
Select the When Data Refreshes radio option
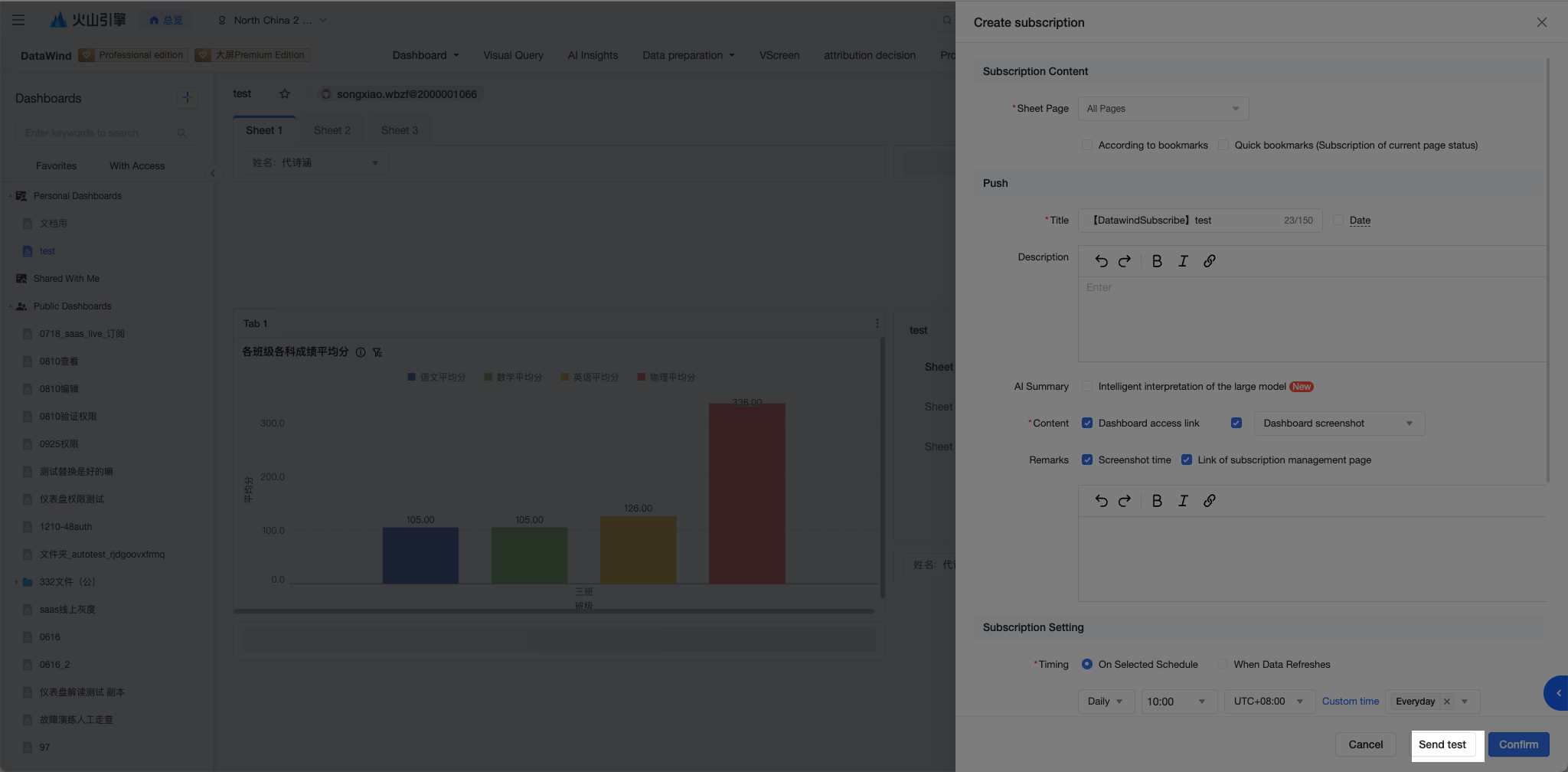pyautogui.click(x=1222, y=665)
